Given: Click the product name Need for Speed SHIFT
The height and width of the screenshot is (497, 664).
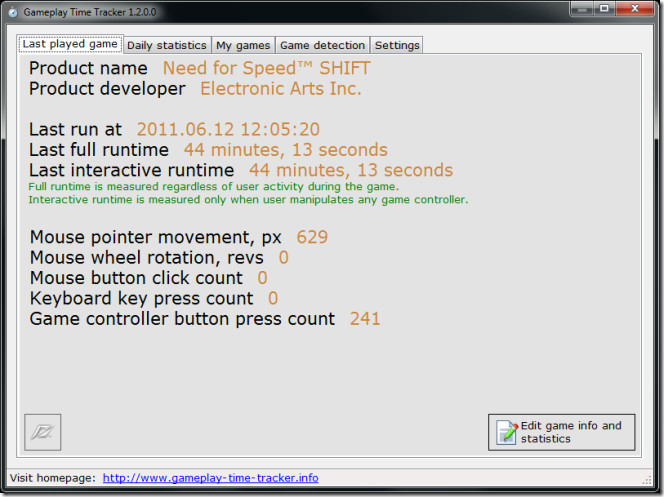Looking at the screenshot, I should coord(266,68).
